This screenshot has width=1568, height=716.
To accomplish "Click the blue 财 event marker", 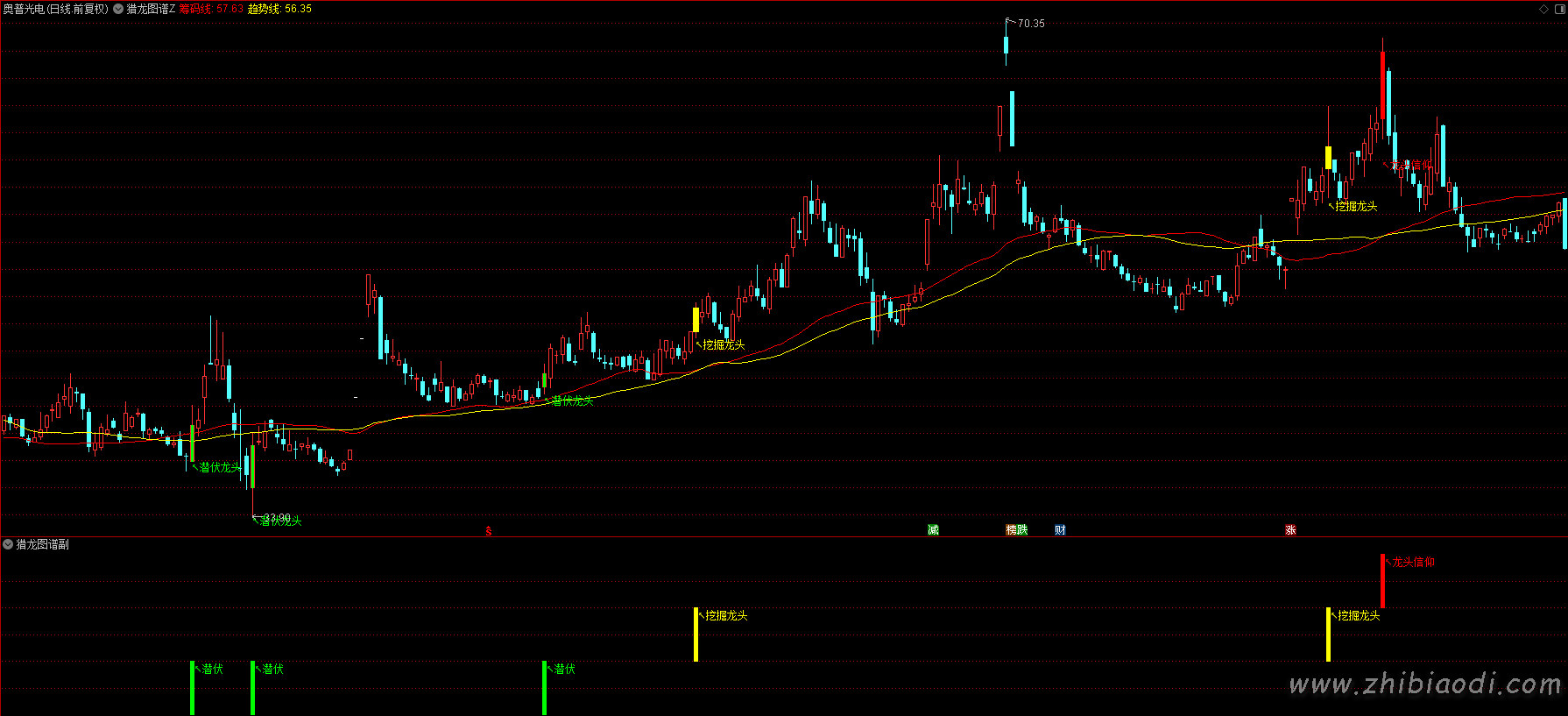I will click(x=1060, y=530).
